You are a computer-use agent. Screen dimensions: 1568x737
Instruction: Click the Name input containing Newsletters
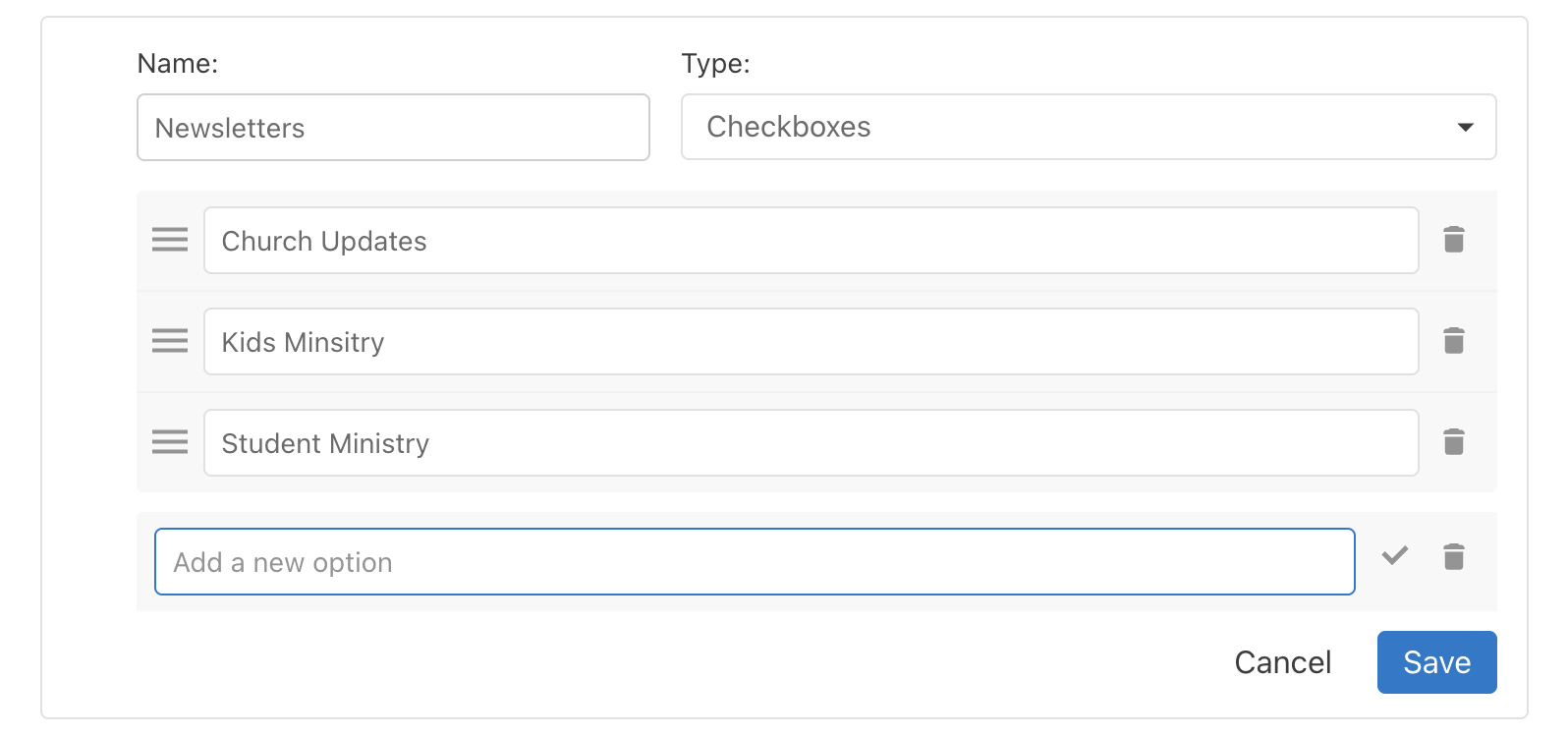point(393,127)
